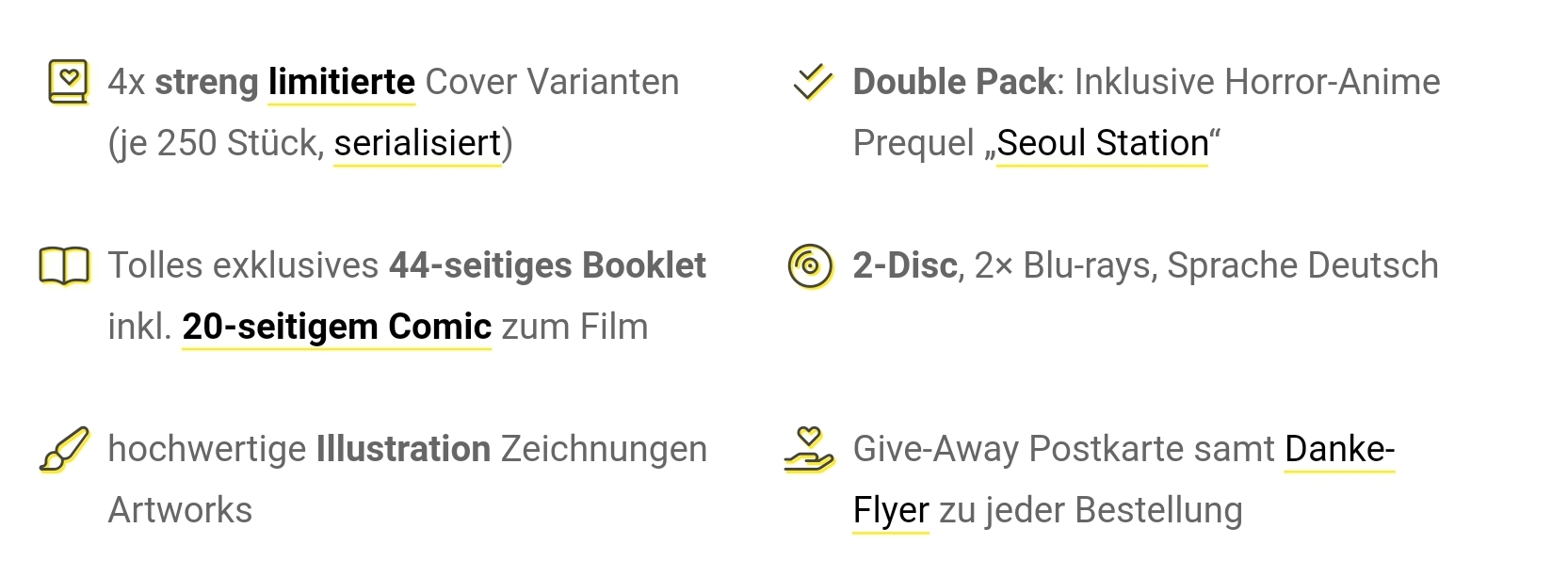This screenshot has width=1568, height=576.
Task: Follow the "serialisiert" link
Action: (x=417, y=144)
